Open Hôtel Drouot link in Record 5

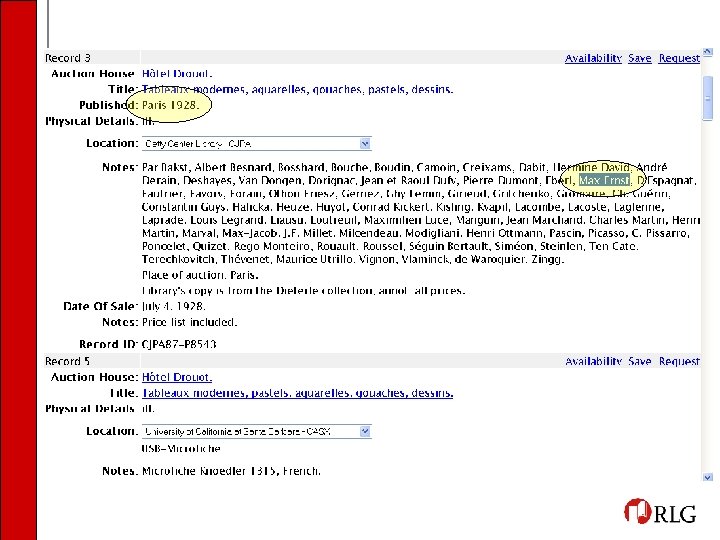coord(177,377)
